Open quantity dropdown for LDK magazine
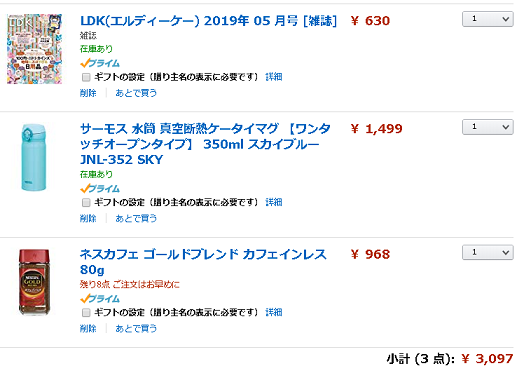Viewport: 531px width, 373px height. pyautogui.click(x=488, y=19)
